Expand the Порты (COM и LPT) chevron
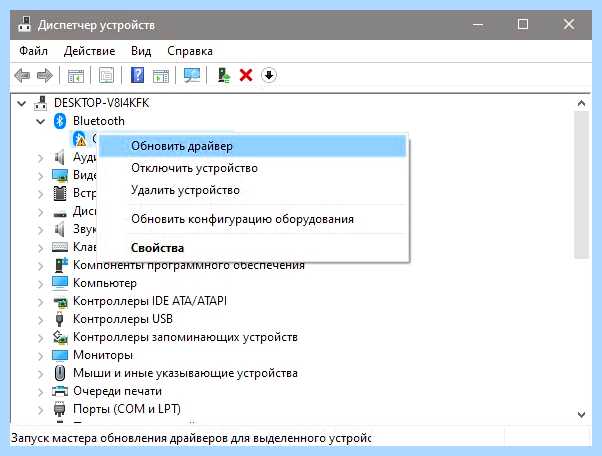The height and width of the screenshot is (456, 602). (x=41, y=410)
